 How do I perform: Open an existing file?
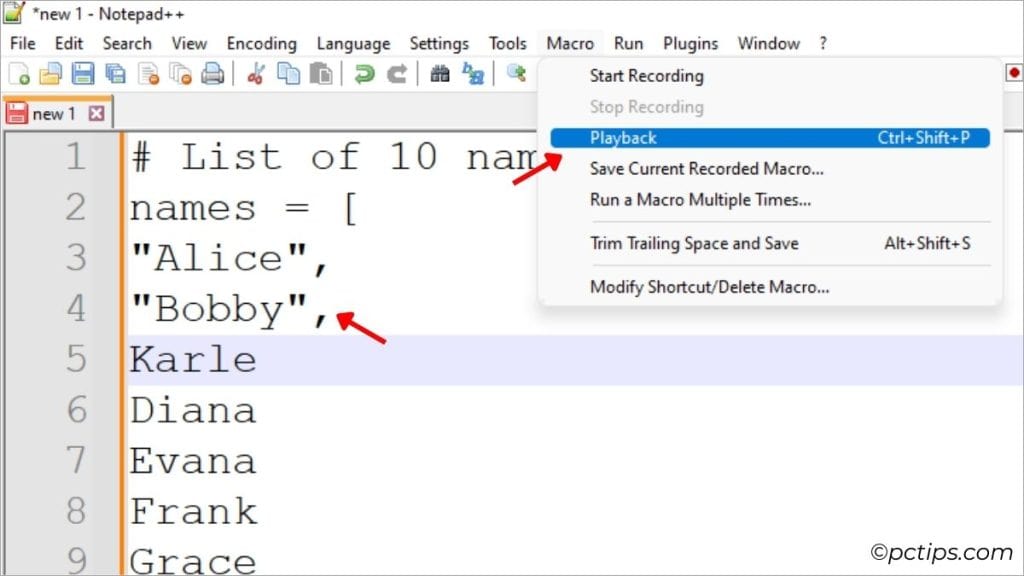(x=51, y=73)
